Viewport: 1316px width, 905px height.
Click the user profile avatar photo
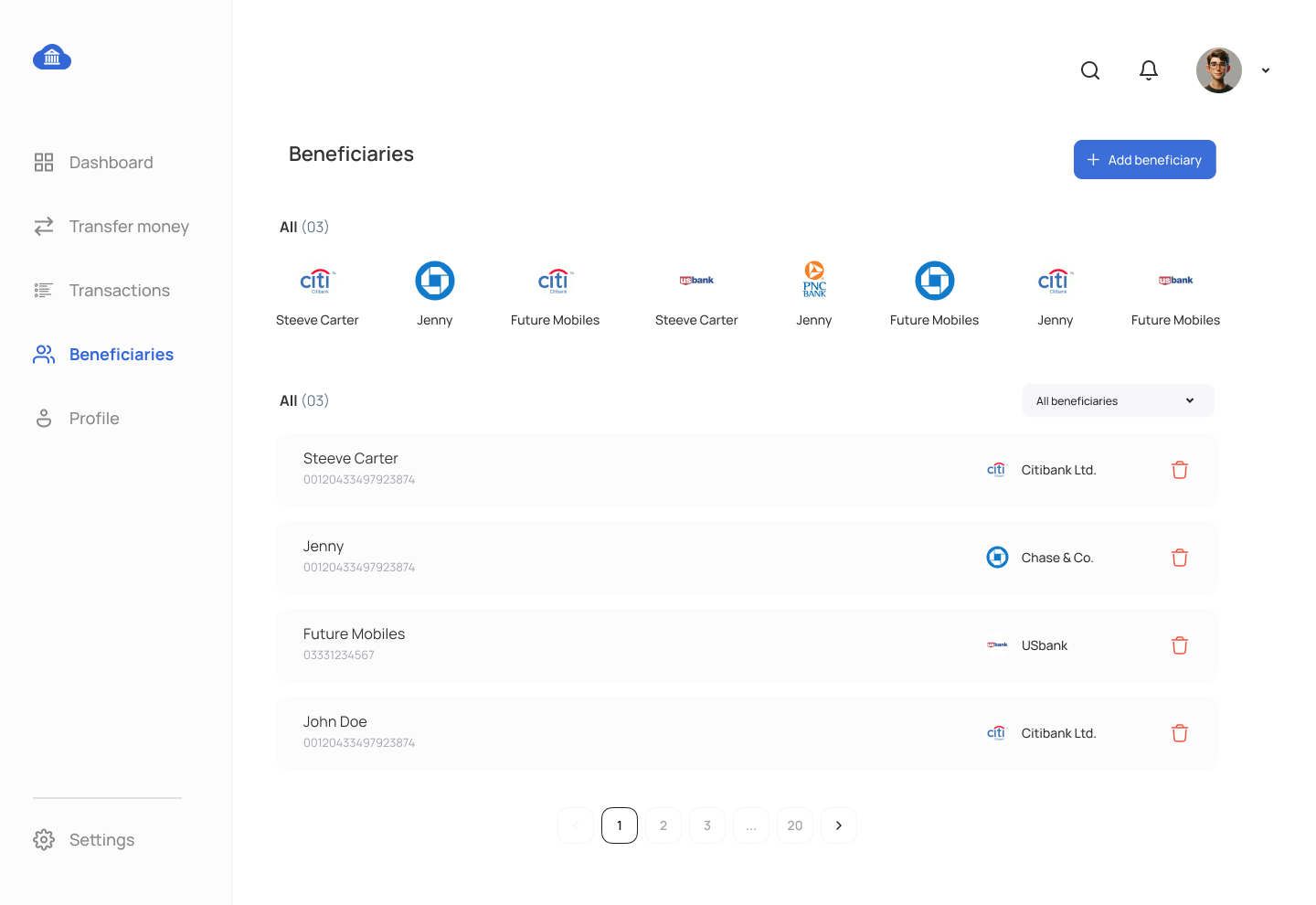tap(1219, 70)
